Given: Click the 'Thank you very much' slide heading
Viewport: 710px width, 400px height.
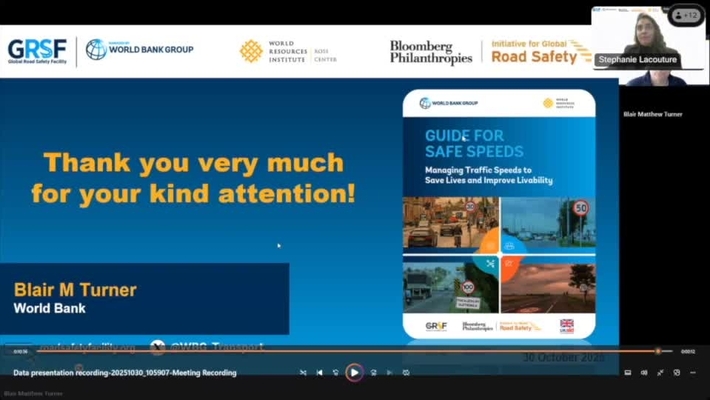Looking at the screenshot, I should click(x=194, y=178).
